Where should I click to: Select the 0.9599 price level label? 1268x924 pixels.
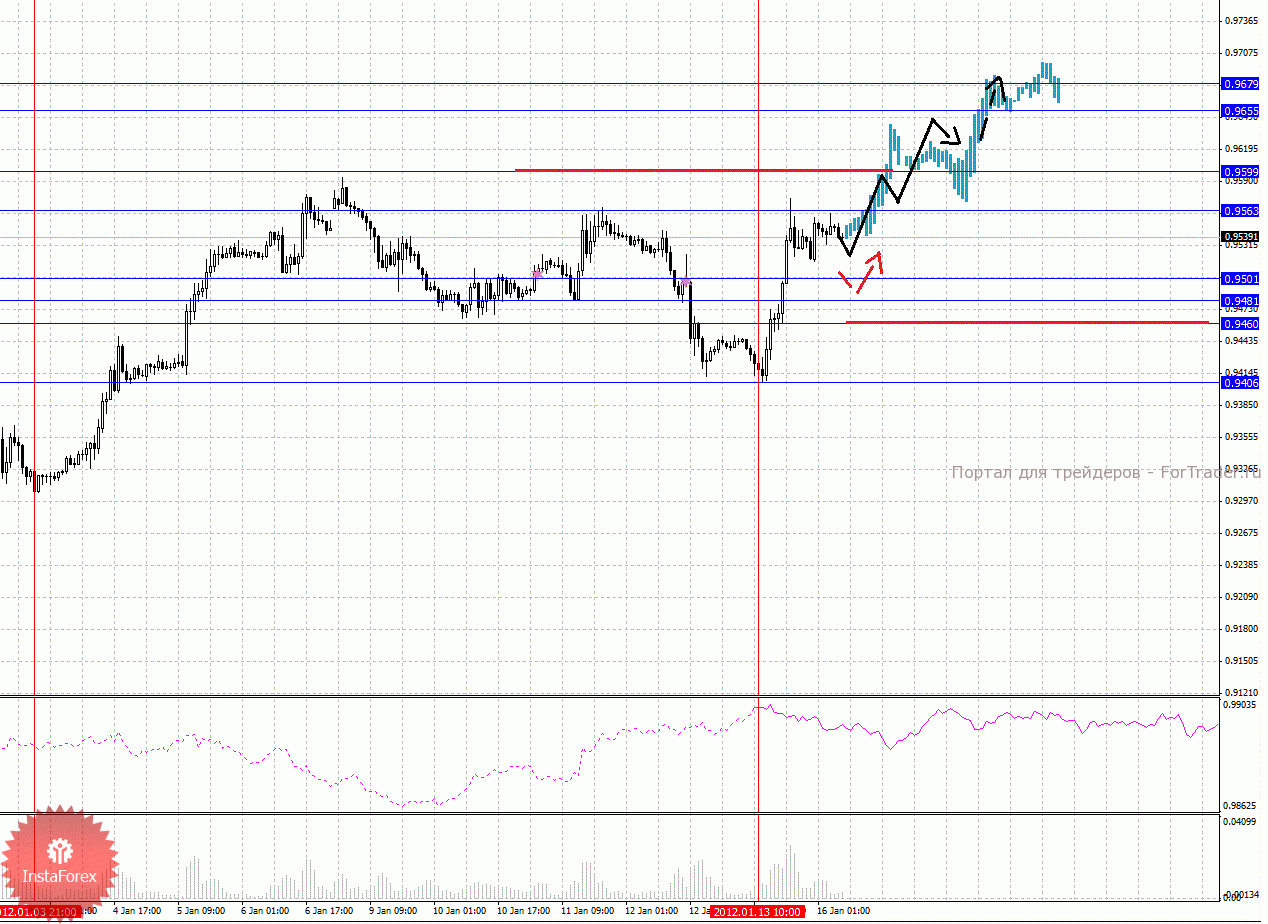click(x=1240, y=171)
